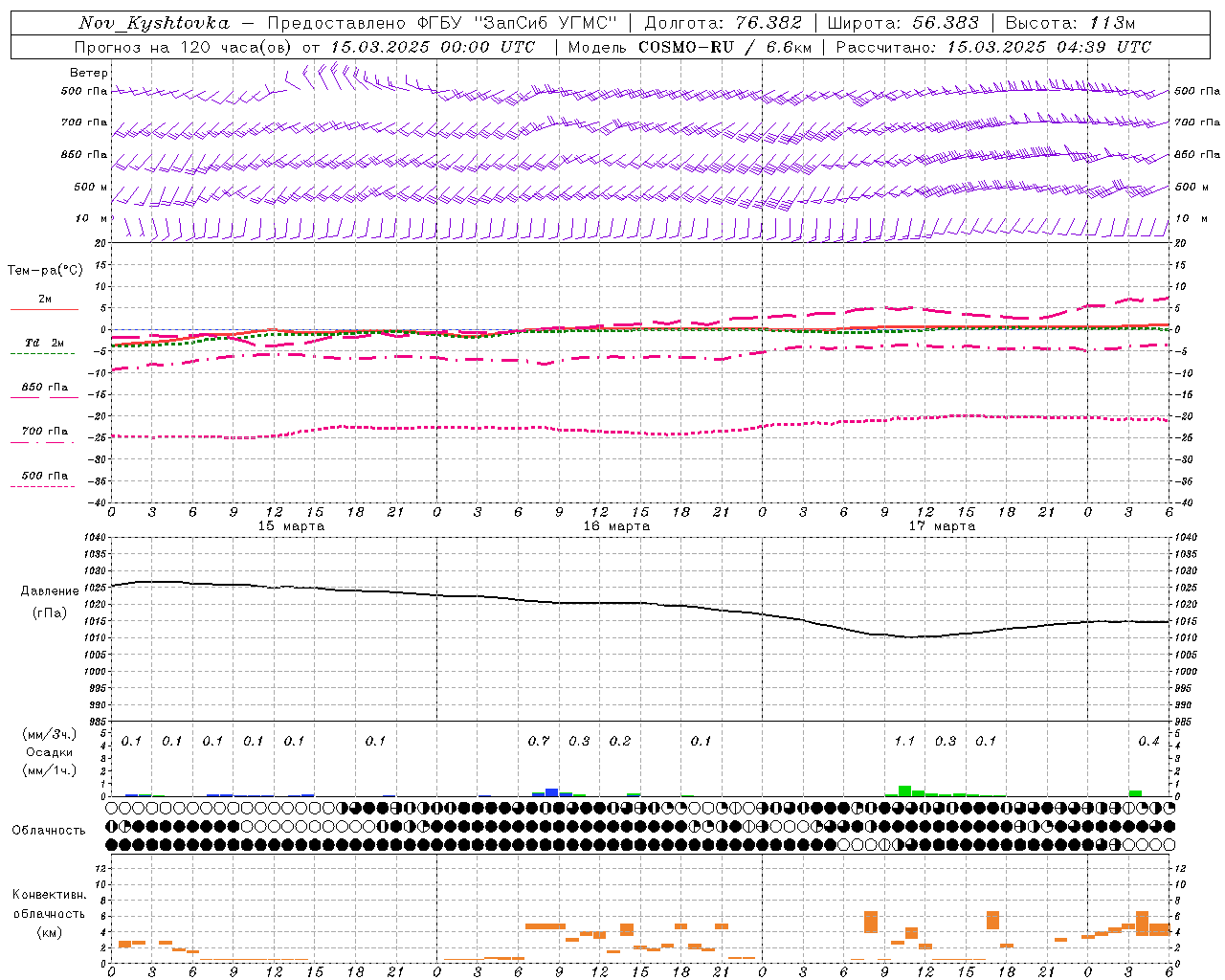Click the 0.7 precipitation amount value
Viewport: 1225px width, 980px height.
tap(539, 741)
